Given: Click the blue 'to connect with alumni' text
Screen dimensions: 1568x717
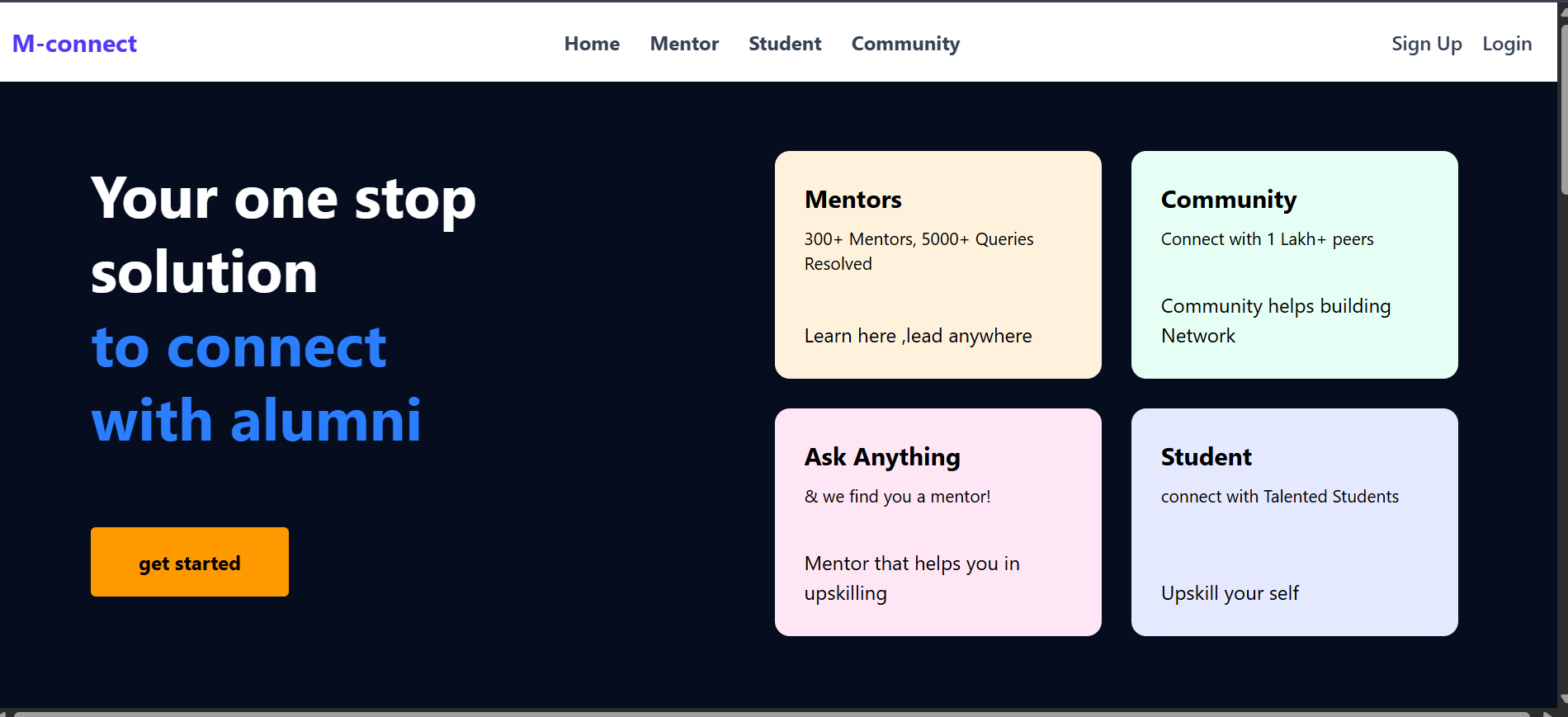Looking at the screenshot, I should (256, 384).
